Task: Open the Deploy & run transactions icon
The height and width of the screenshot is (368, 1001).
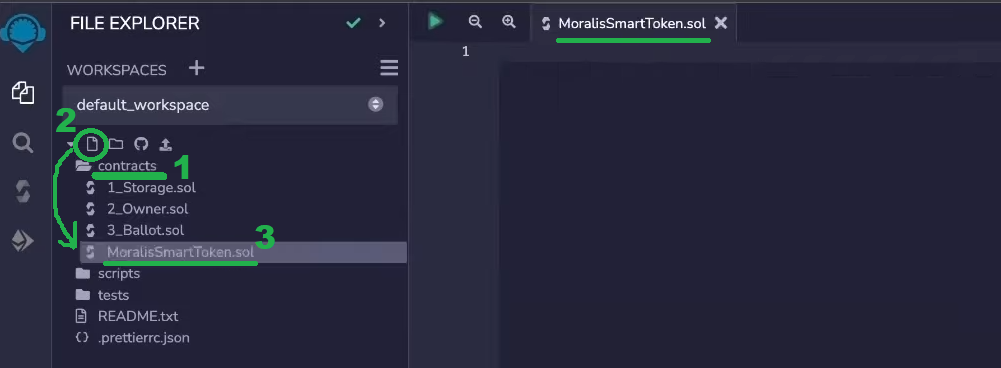Action: [x=23, y=241]
